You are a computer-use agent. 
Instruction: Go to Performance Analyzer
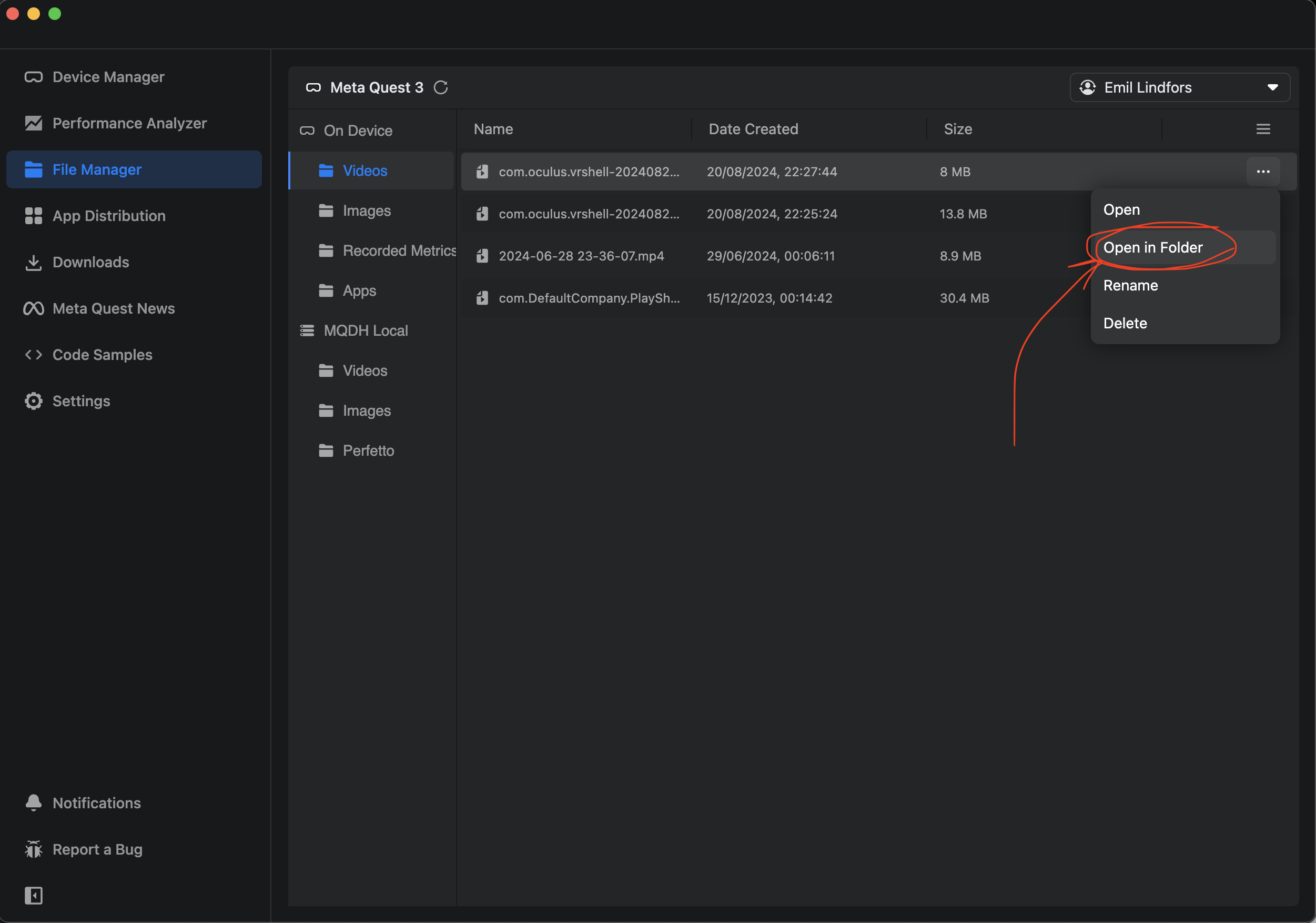pos(129,123)
